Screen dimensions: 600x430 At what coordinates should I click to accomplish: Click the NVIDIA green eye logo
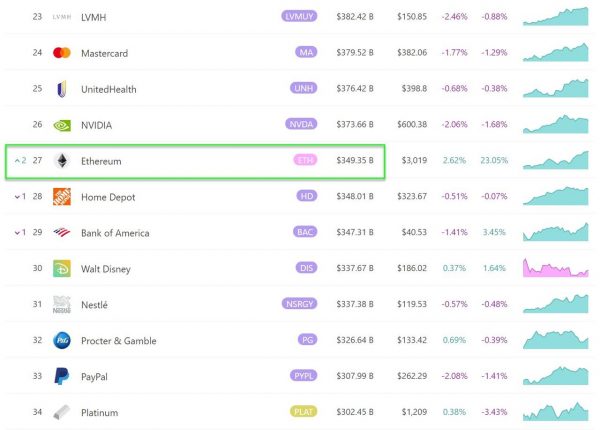point(62,125)
